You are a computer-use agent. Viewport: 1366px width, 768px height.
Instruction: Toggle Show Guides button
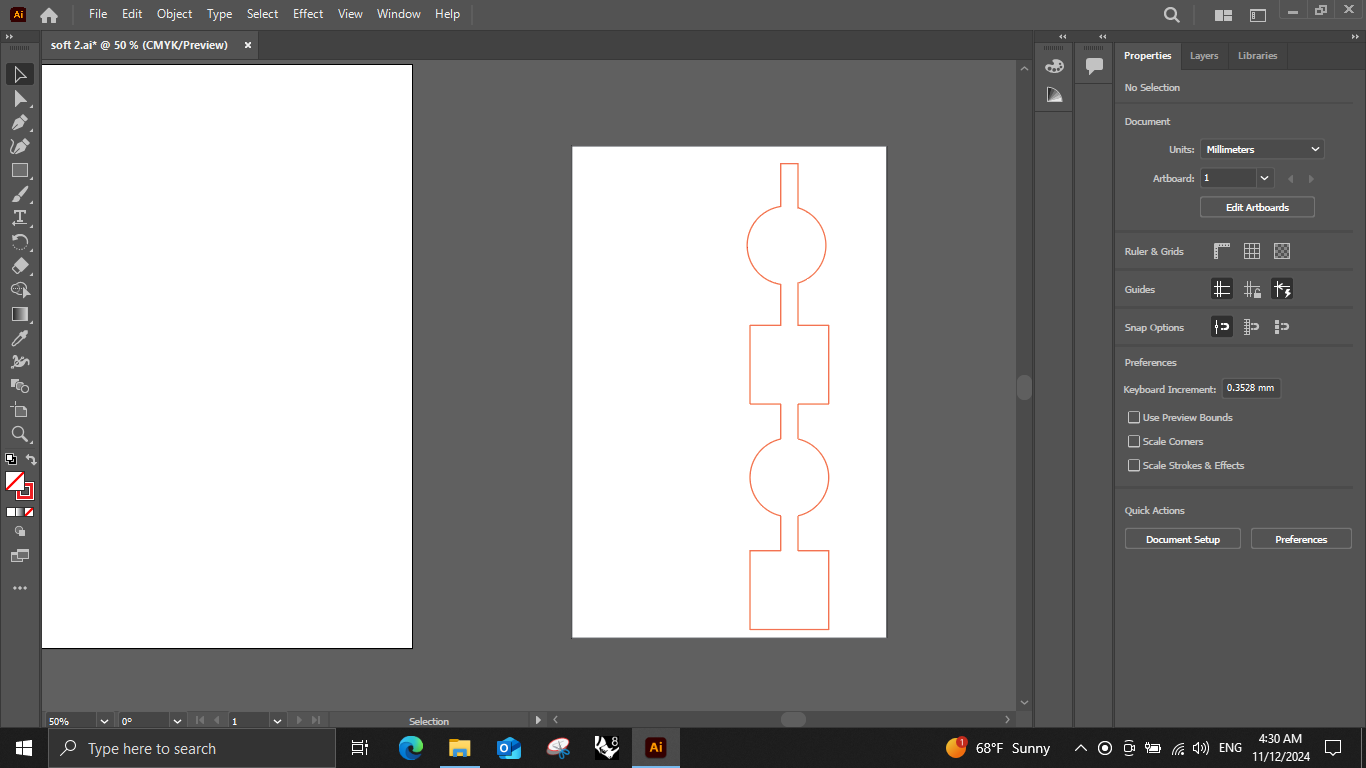pyautogui.click(x=1222, y=289)
